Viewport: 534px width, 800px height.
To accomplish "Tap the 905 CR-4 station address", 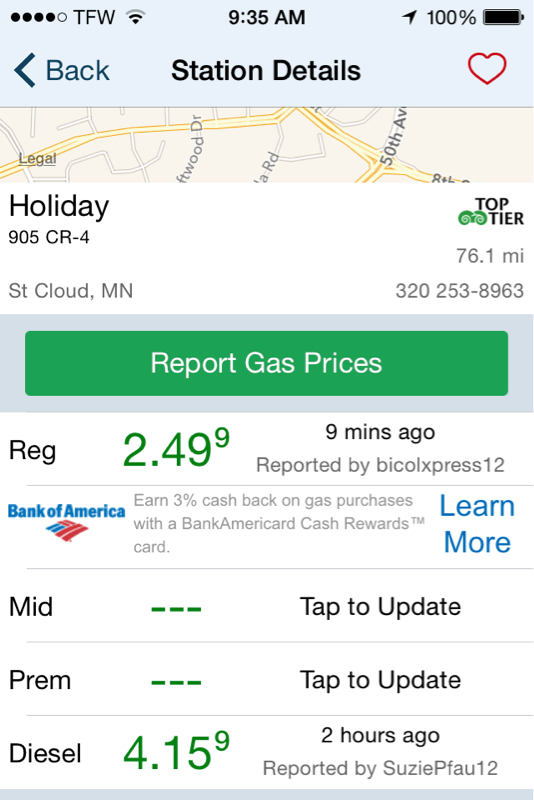I will (49, 237).
